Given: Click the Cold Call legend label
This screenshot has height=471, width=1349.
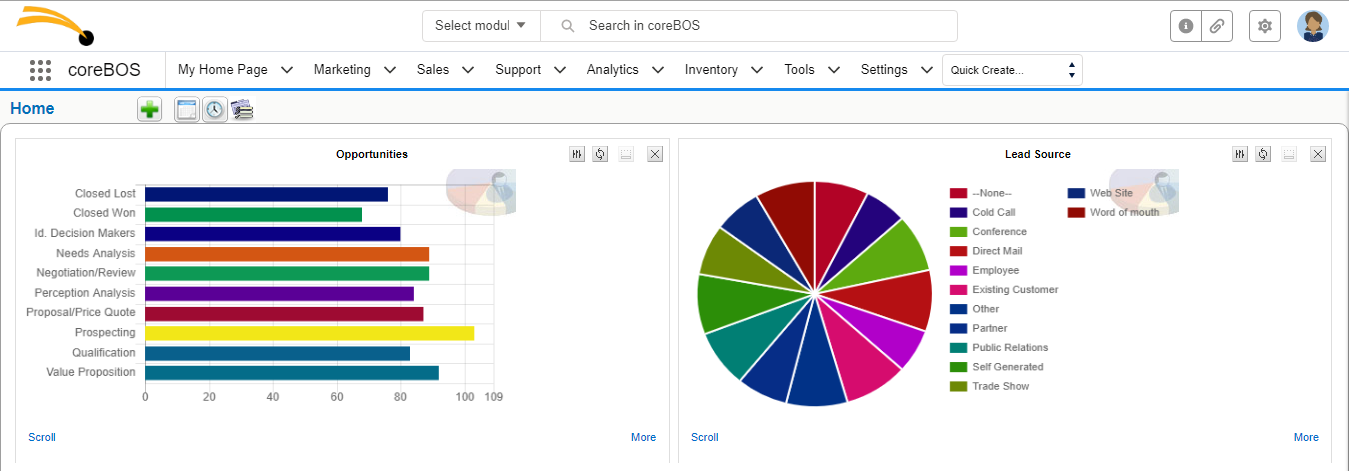Looking at the screenshot, I should tap(994, 212).
